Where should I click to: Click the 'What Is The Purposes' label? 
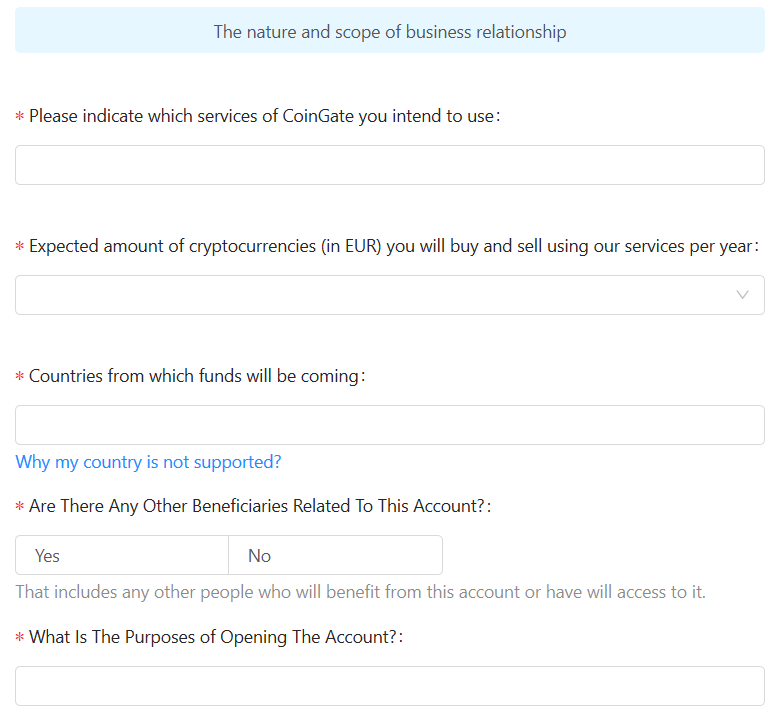tap(216, 637)
